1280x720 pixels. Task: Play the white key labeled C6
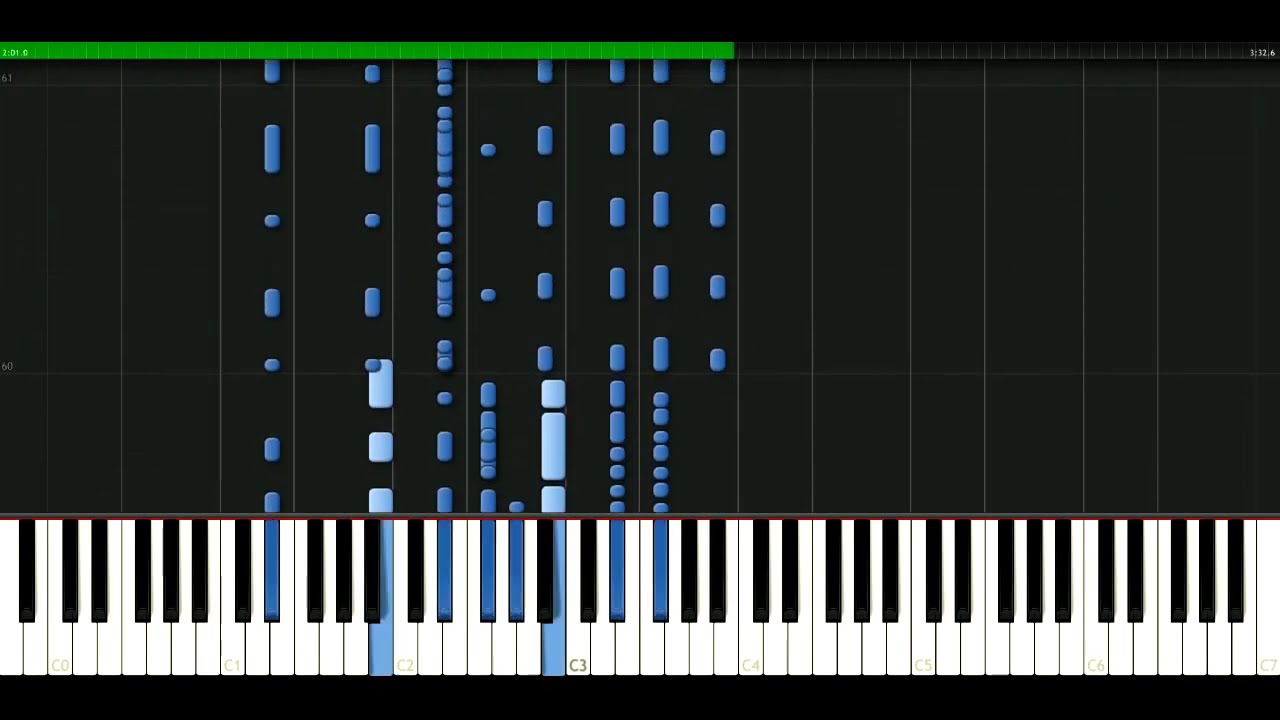(1096, 650)
